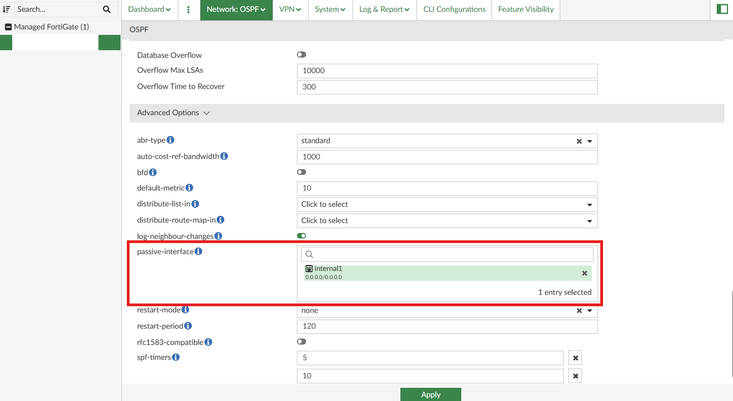
Task: Remove spf-timers value 5 entry
Action: pyautogui.click(x=575, y=358)
